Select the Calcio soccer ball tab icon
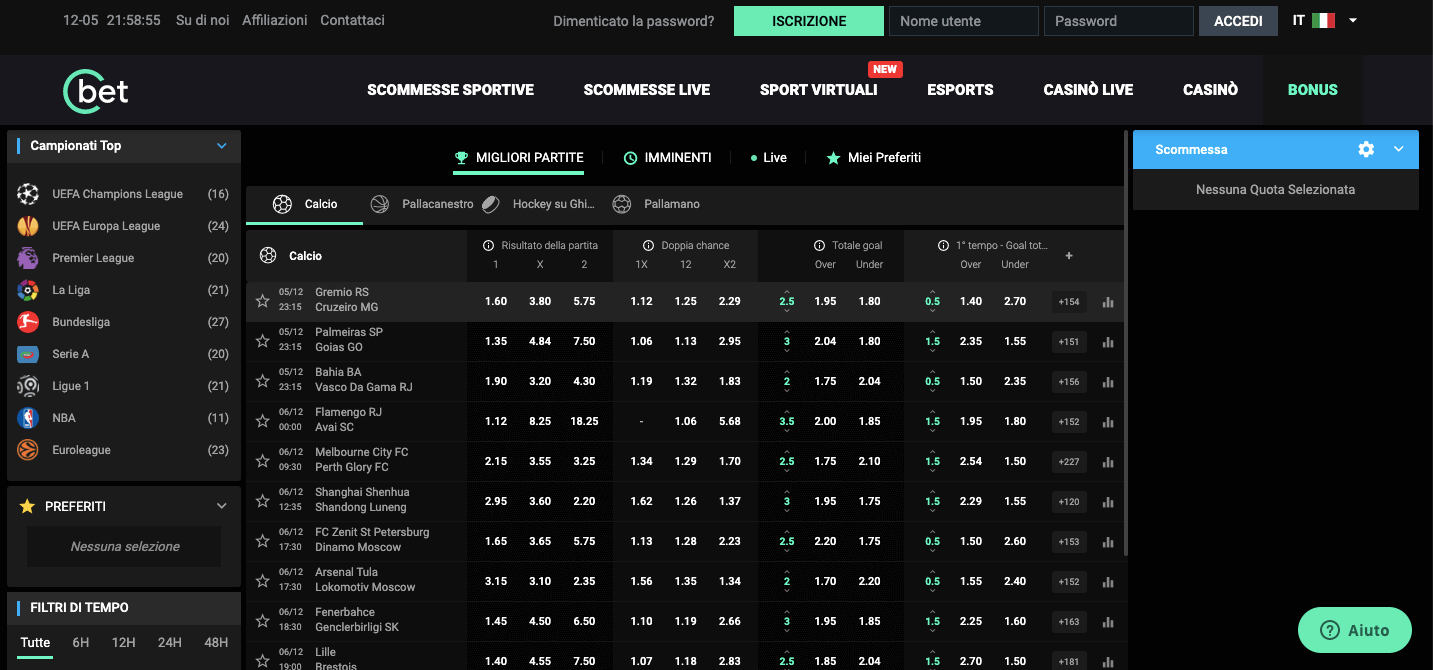This screenshot has width=1433, height=670. (280, 204)
